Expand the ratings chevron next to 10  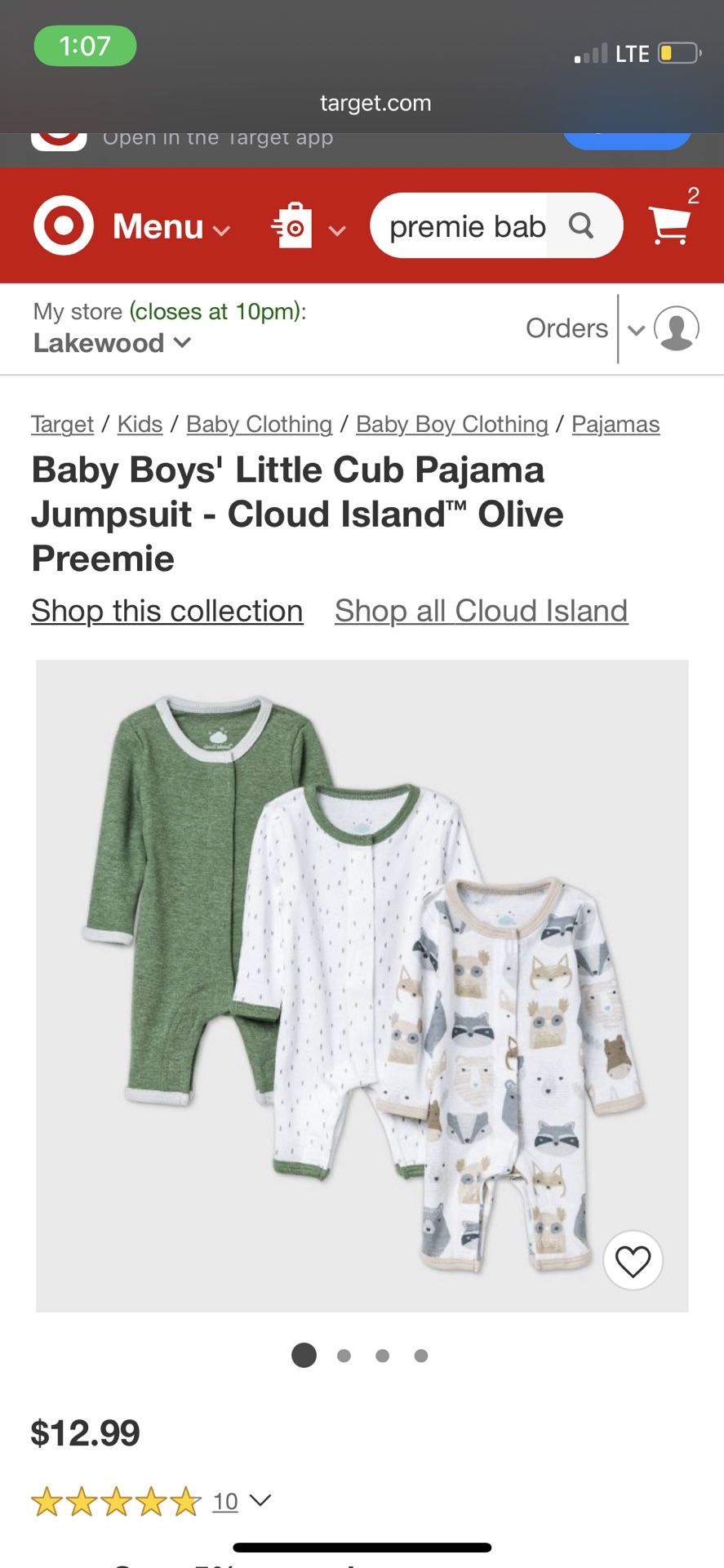tap(260, 1500)
